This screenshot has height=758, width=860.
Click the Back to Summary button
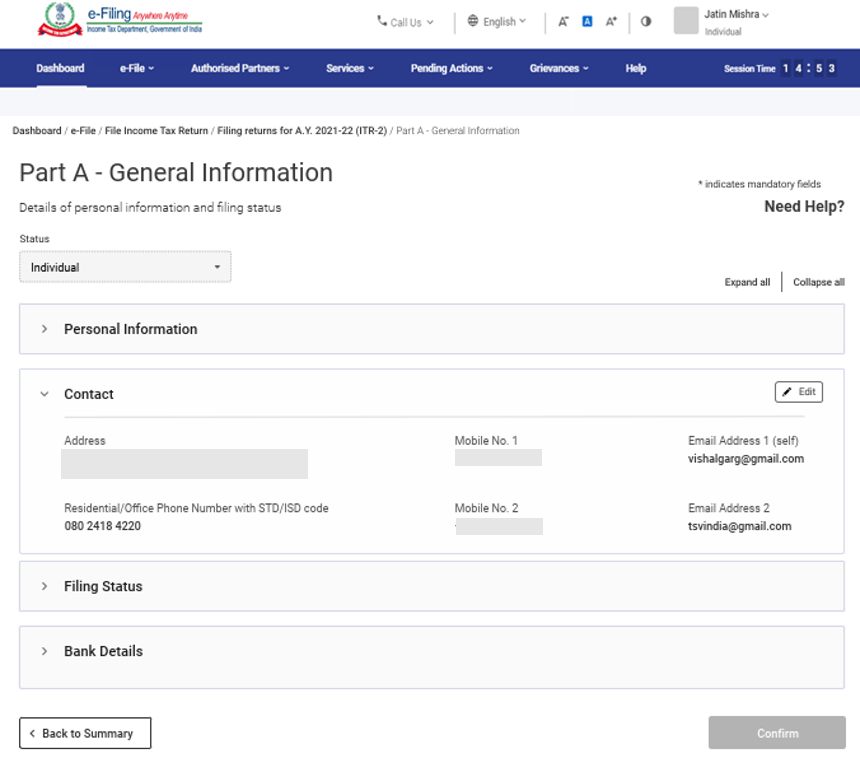(85, 733)
